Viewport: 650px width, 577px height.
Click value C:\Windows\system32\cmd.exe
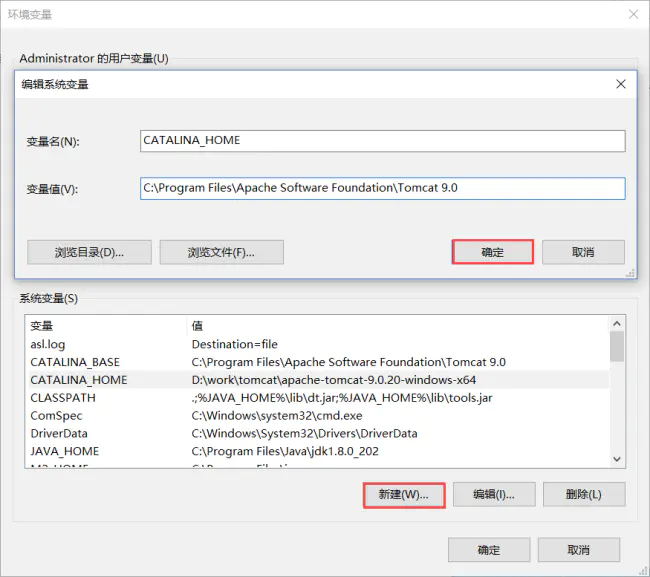click(277, 416)
